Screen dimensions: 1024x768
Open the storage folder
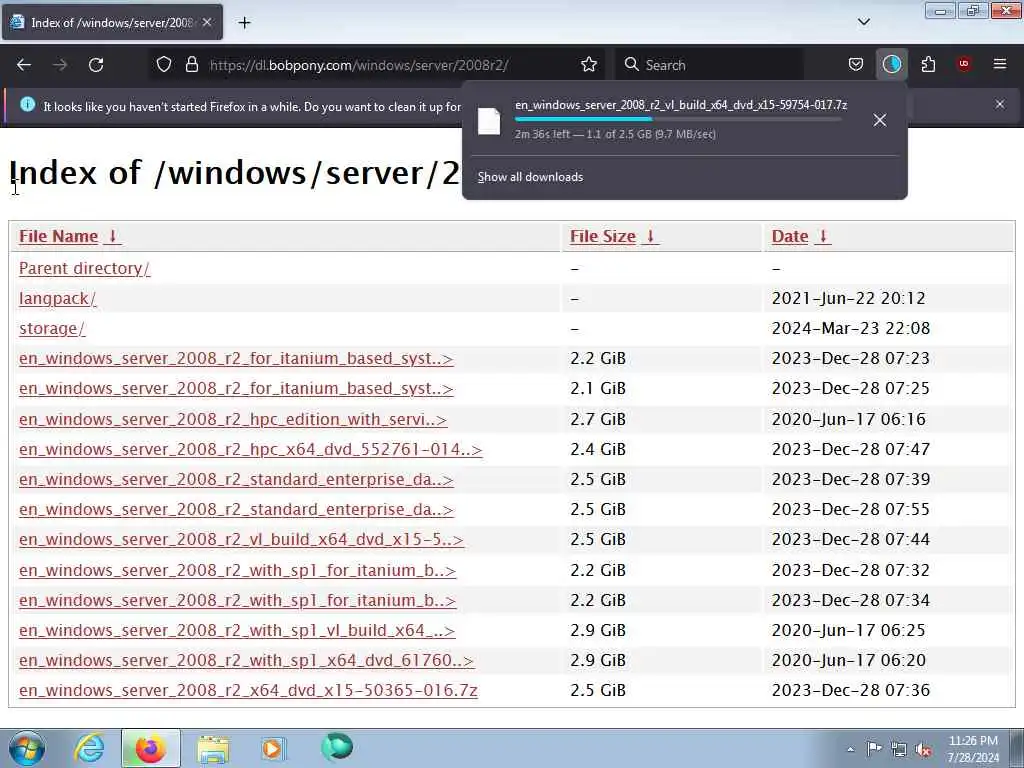[x=52, y=328]
